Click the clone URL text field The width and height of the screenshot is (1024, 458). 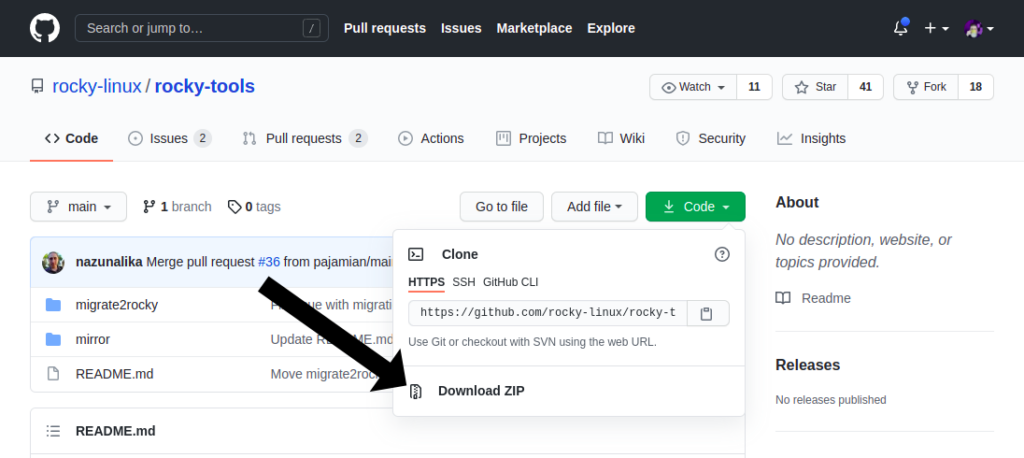[548, 314]
